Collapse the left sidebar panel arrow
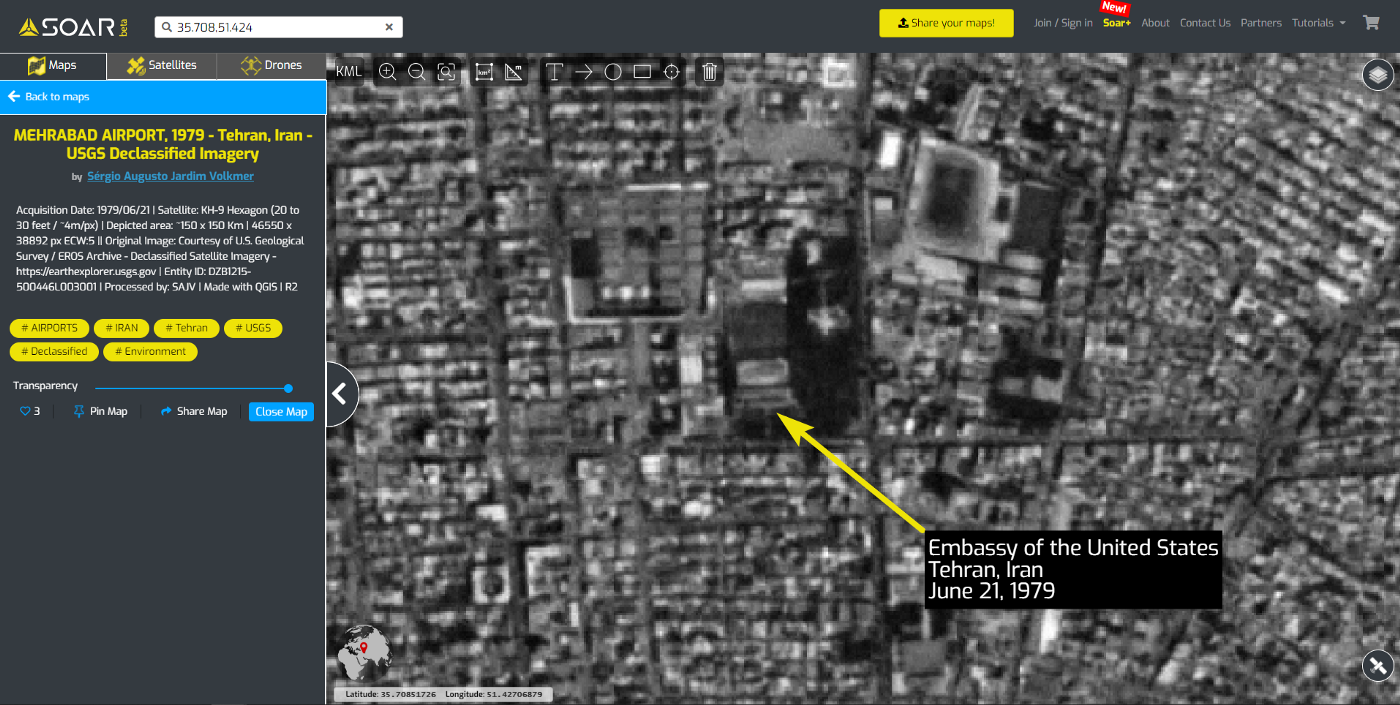This screenshot has width=1400, height=705. click(x=340, y=394)
